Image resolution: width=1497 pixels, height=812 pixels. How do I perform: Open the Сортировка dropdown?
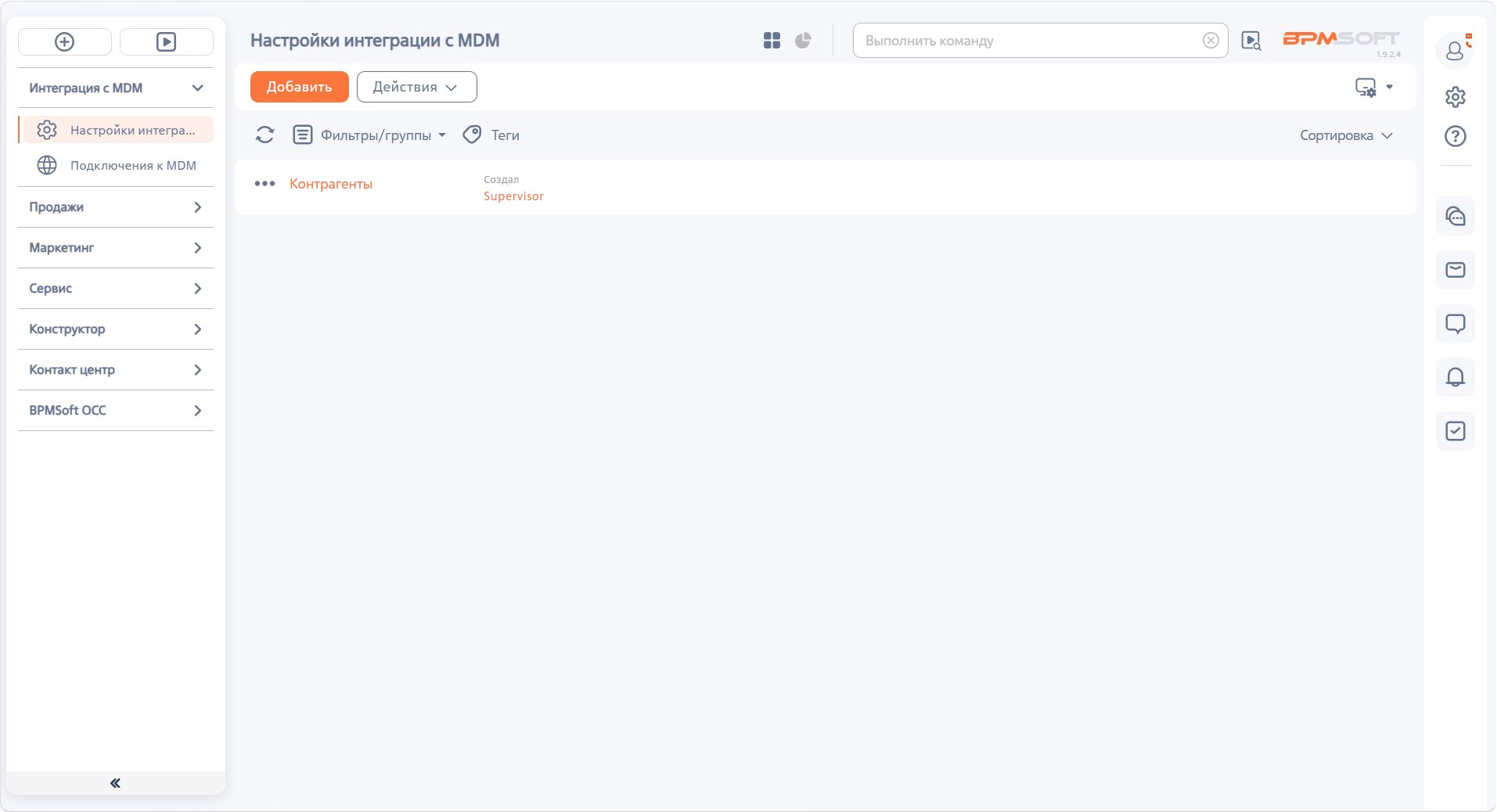point(1346,135)
